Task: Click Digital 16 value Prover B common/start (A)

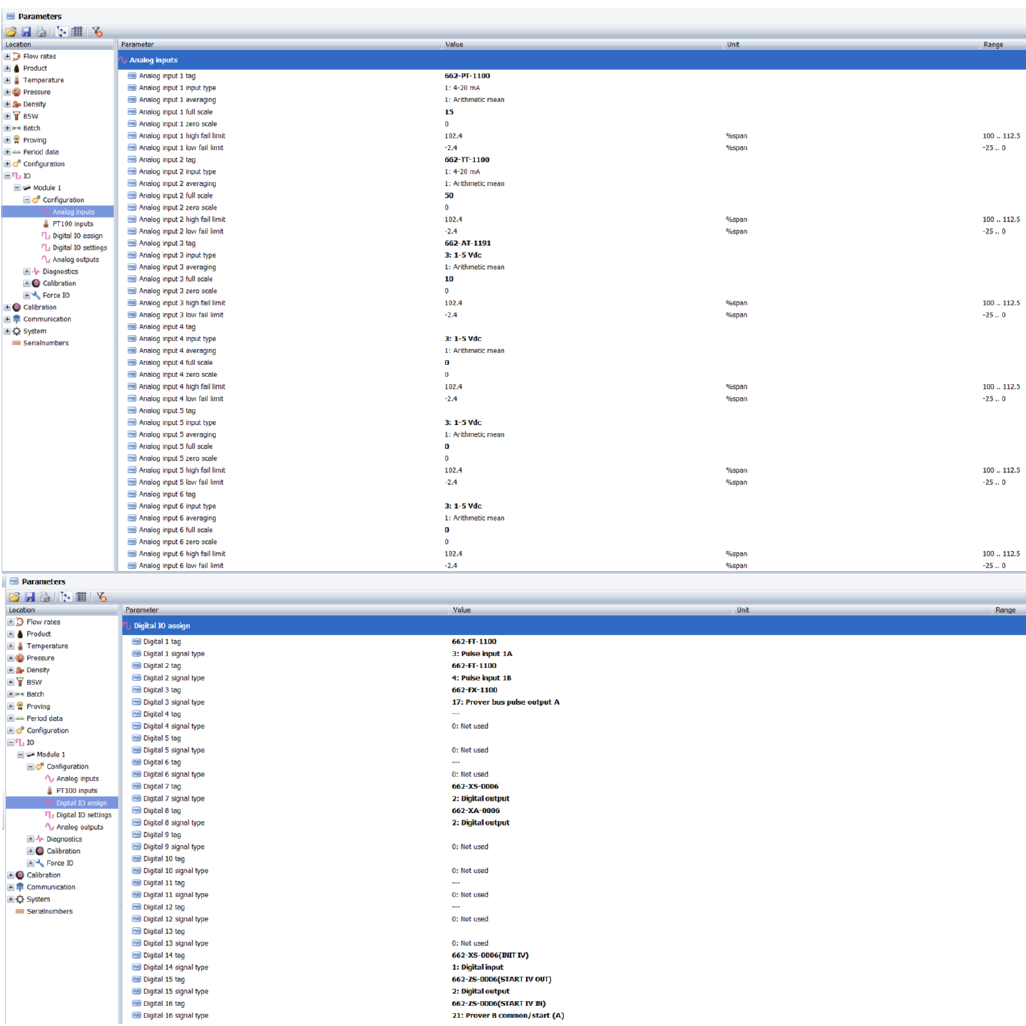Action: [x=508, y=1016]
